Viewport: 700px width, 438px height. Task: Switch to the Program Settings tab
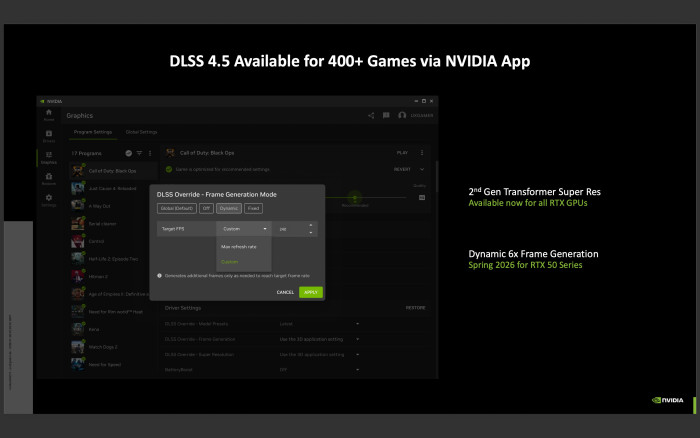(x=93, y=132)
